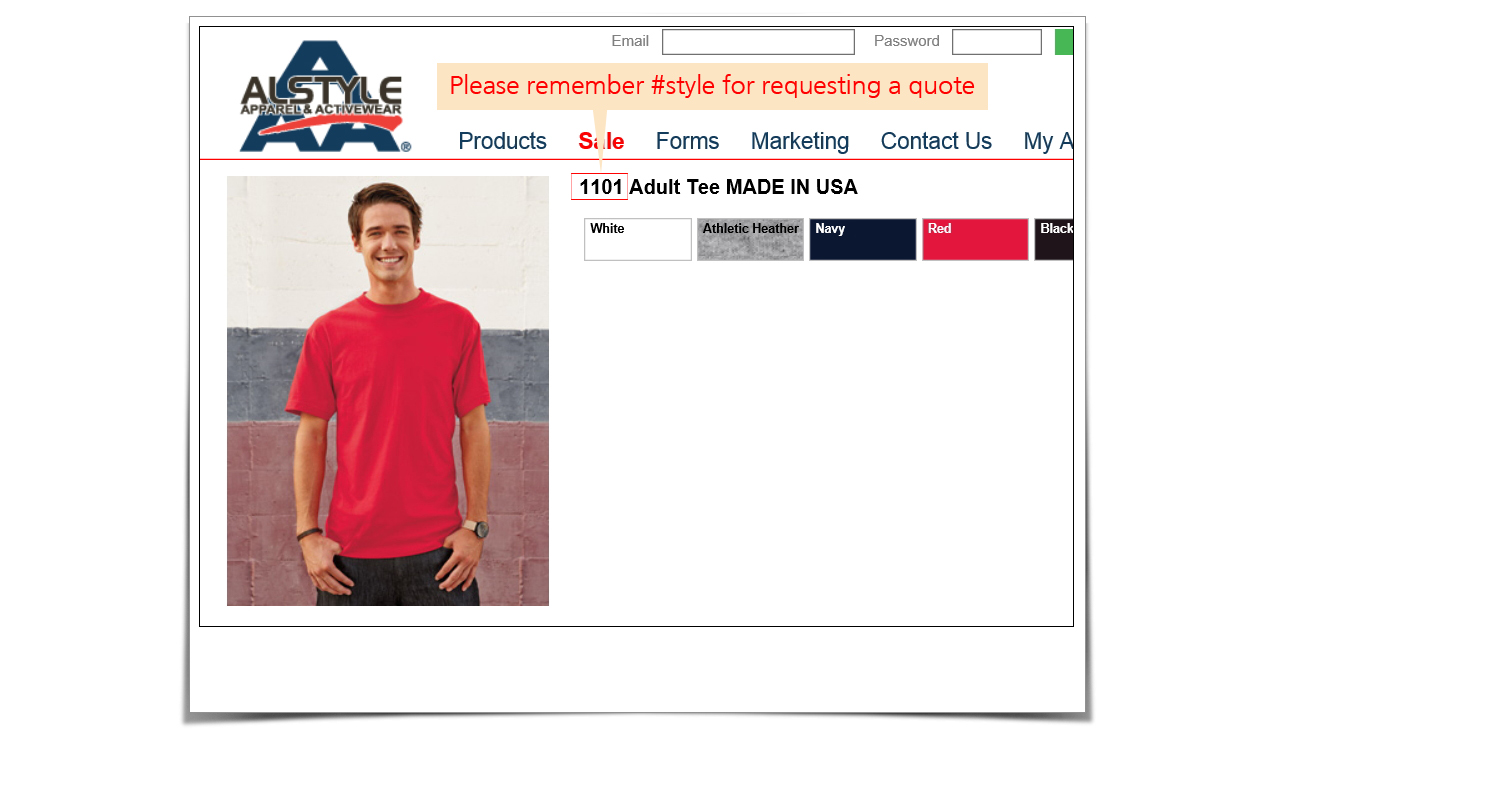Go to Contact Us page
Screen dimensions: 1500x800
click(936, 141)
